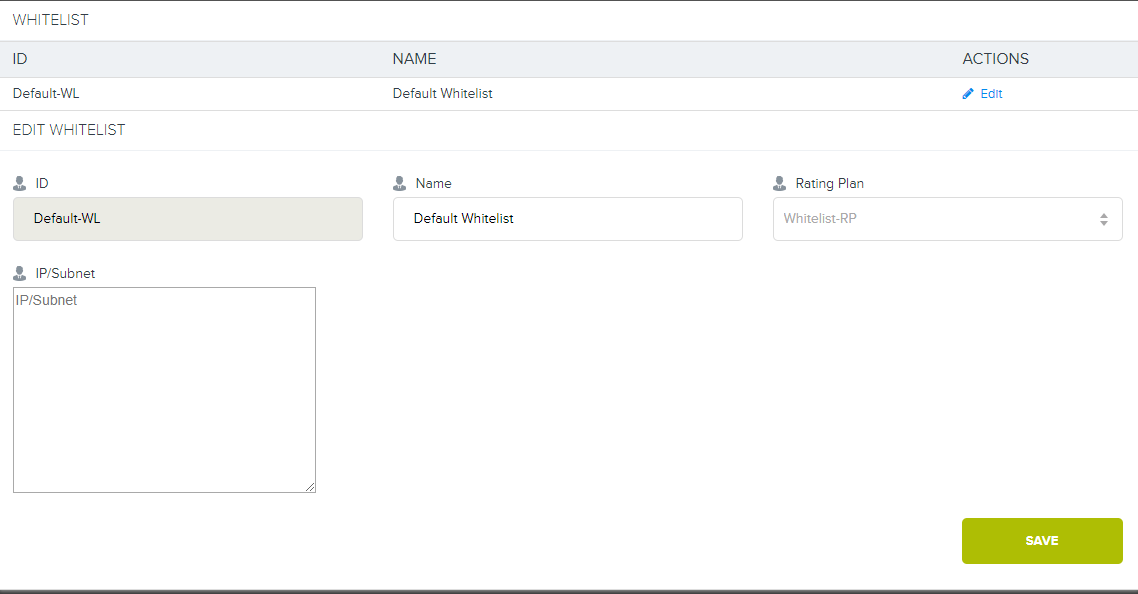Click the person icon next to ID label
1138x594 pixels.
pos(20,184)
